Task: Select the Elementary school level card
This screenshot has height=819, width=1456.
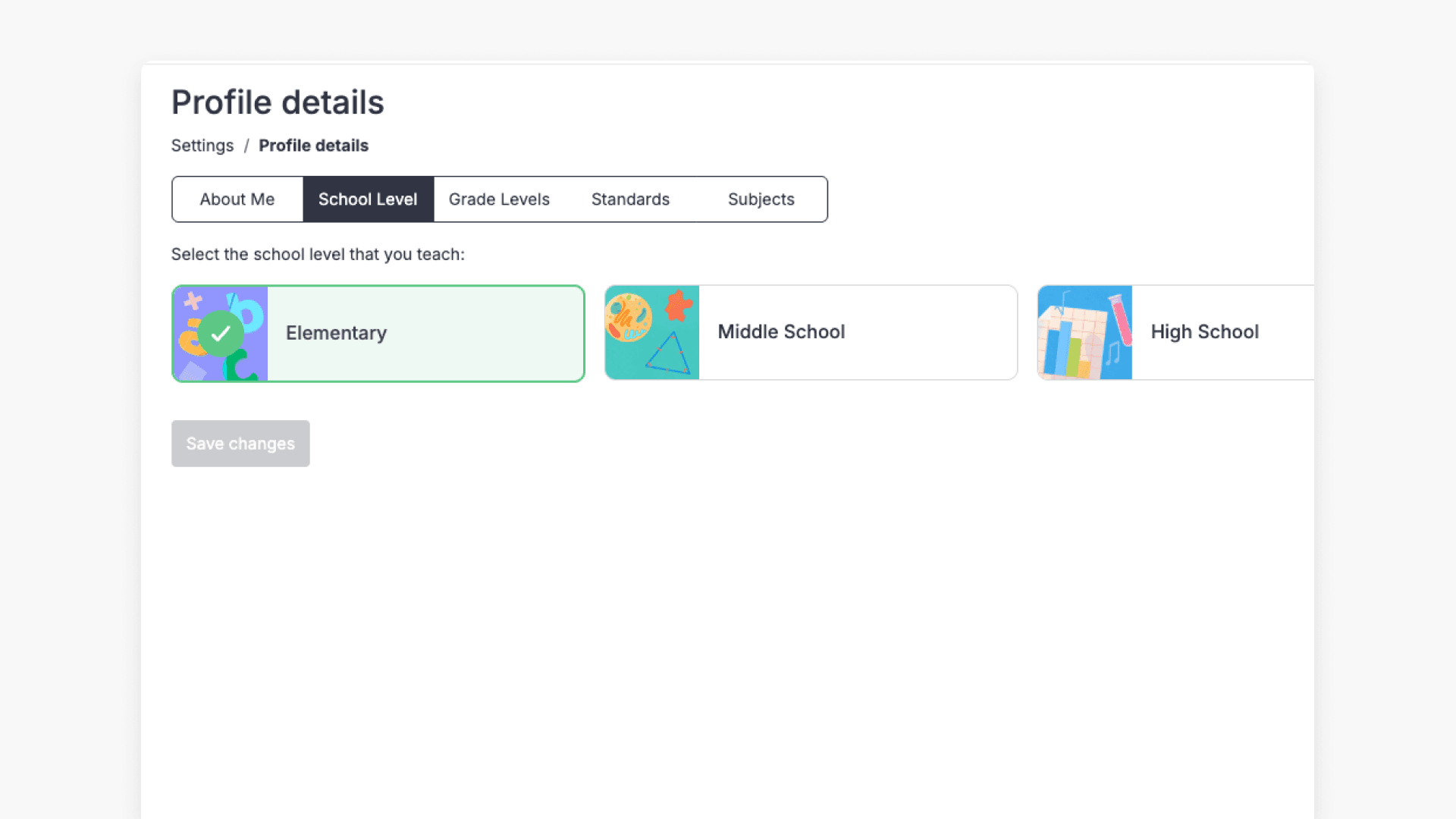Action: point(378,334)
